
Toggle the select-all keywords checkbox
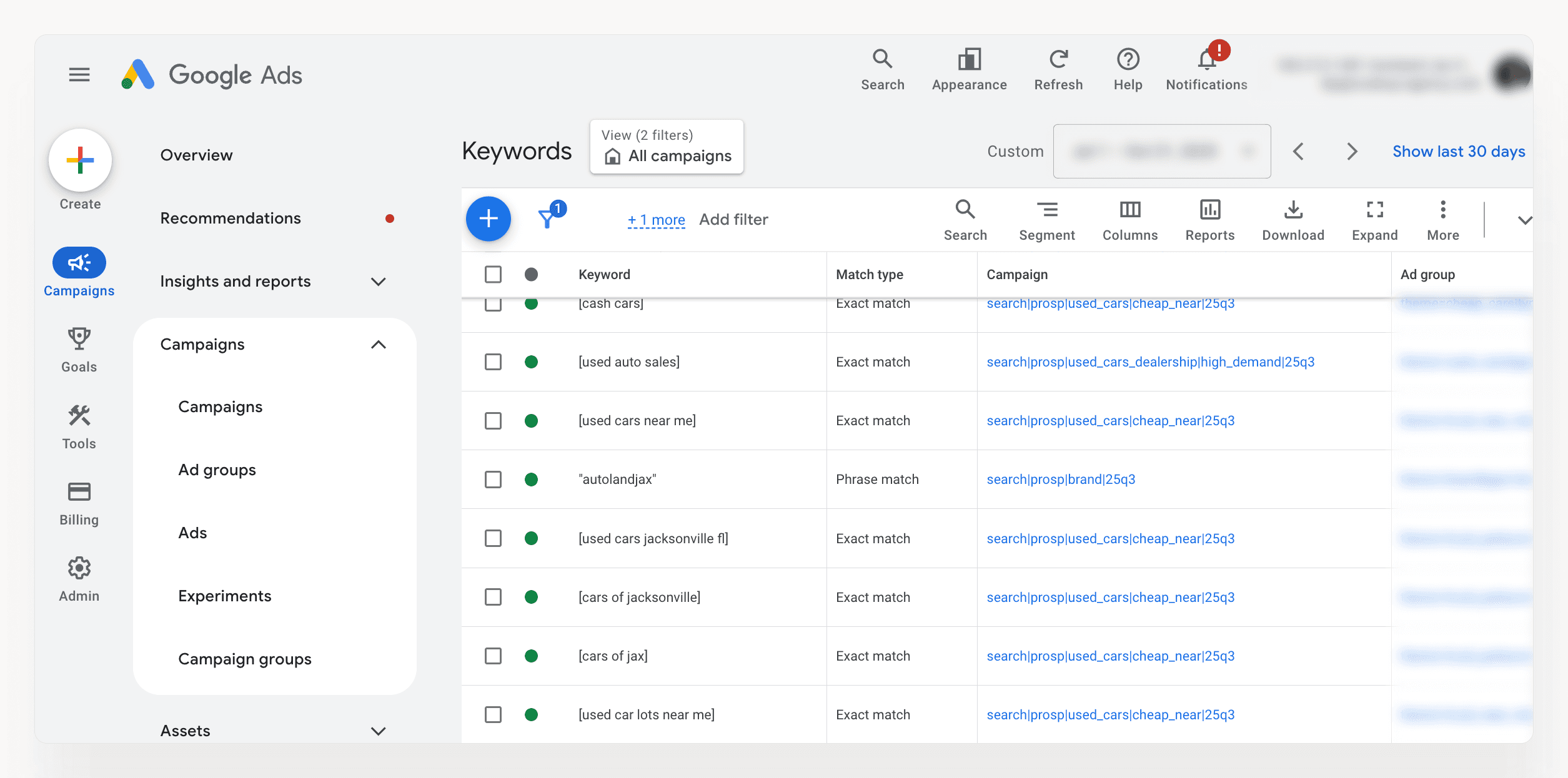(x=493, y=274)
